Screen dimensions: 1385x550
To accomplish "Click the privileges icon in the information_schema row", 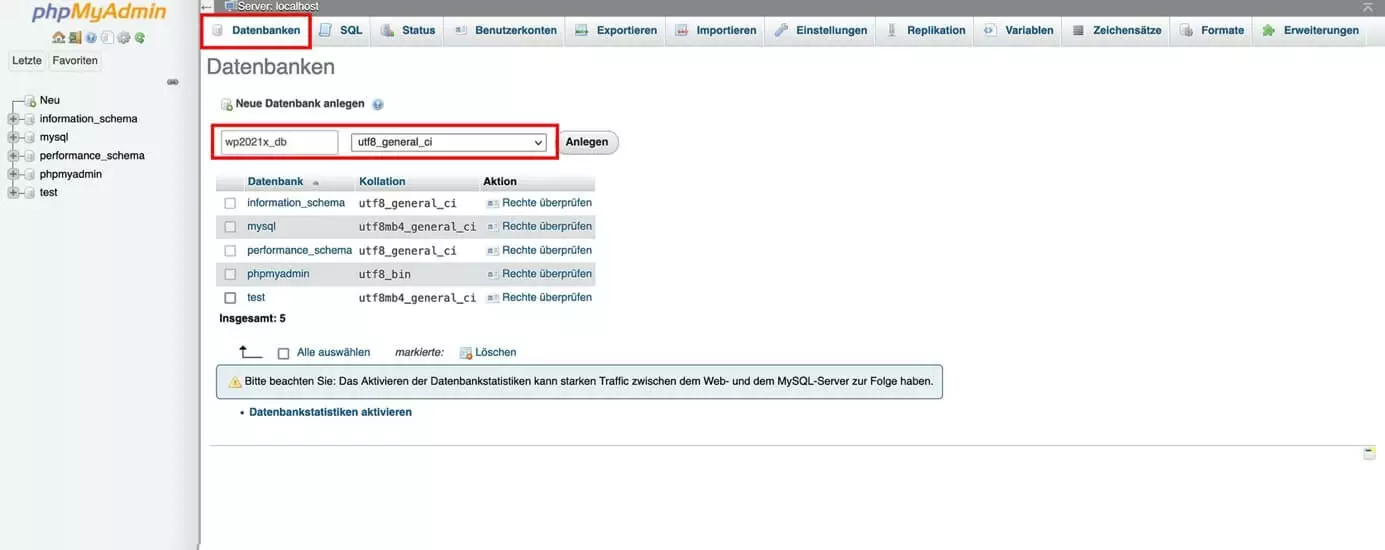I will pyautogui.click(x=492, y=203).
